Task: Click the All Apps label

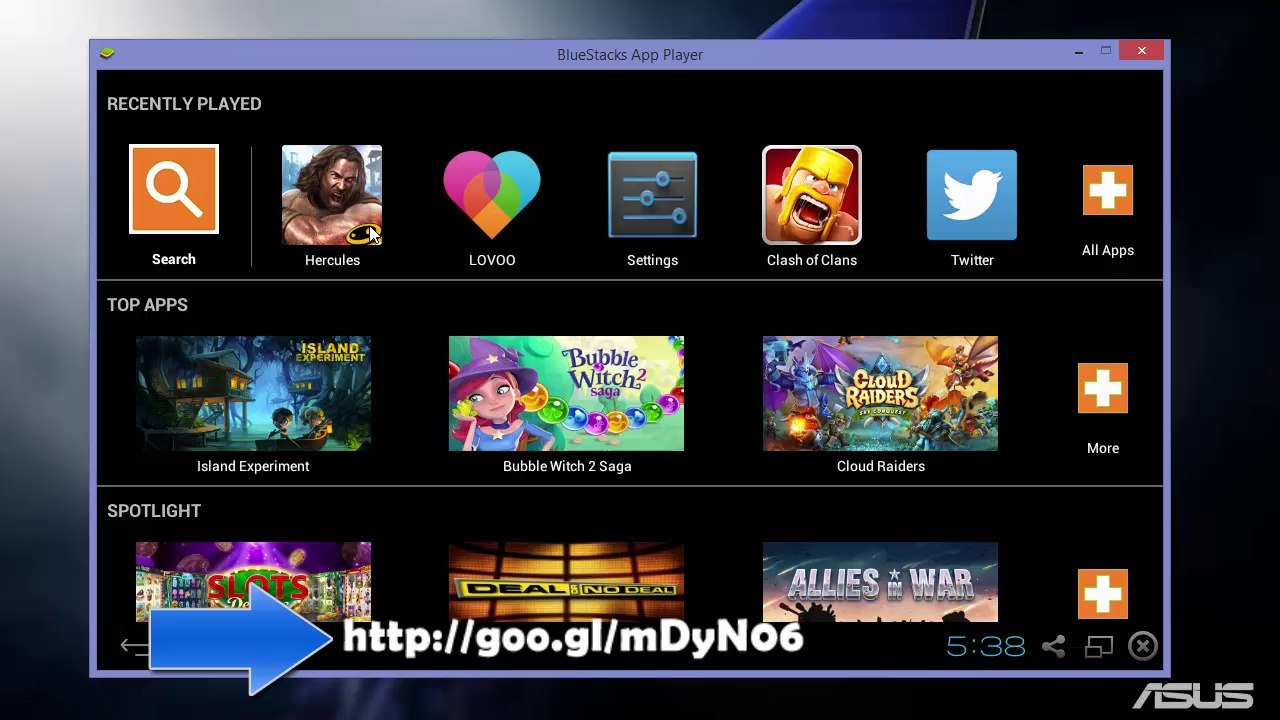Action: point(1108,250)
